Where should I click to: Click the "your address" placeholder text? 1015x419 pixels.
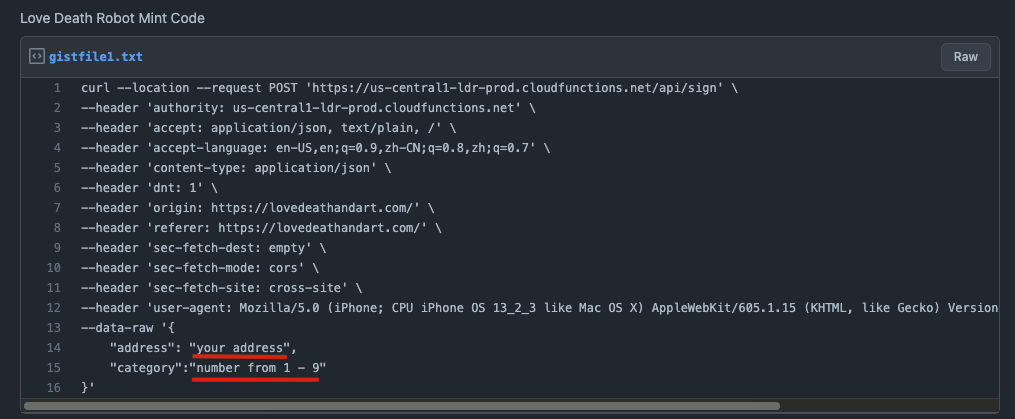[240, 348]
